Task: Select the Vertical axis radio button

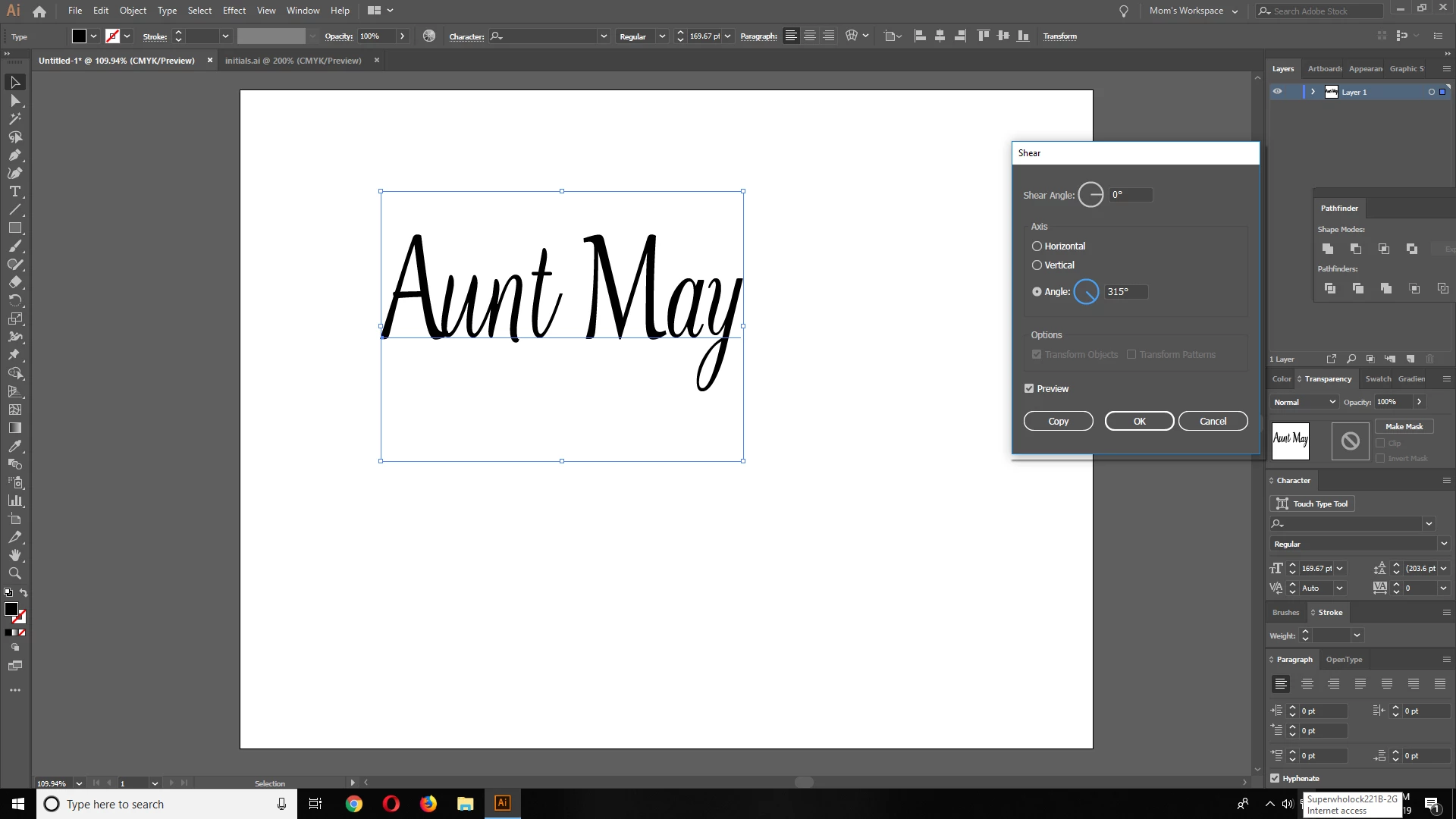Action: click(1037, 265)
